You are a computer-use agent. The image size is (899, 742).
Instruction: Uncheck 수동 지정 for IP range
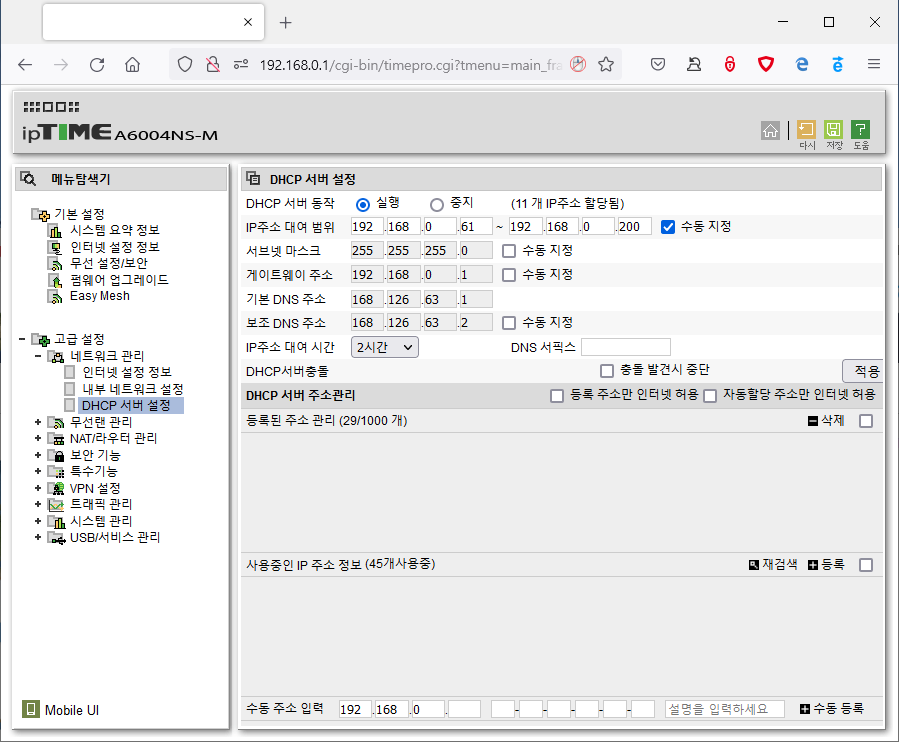click(x=667, y=227)
